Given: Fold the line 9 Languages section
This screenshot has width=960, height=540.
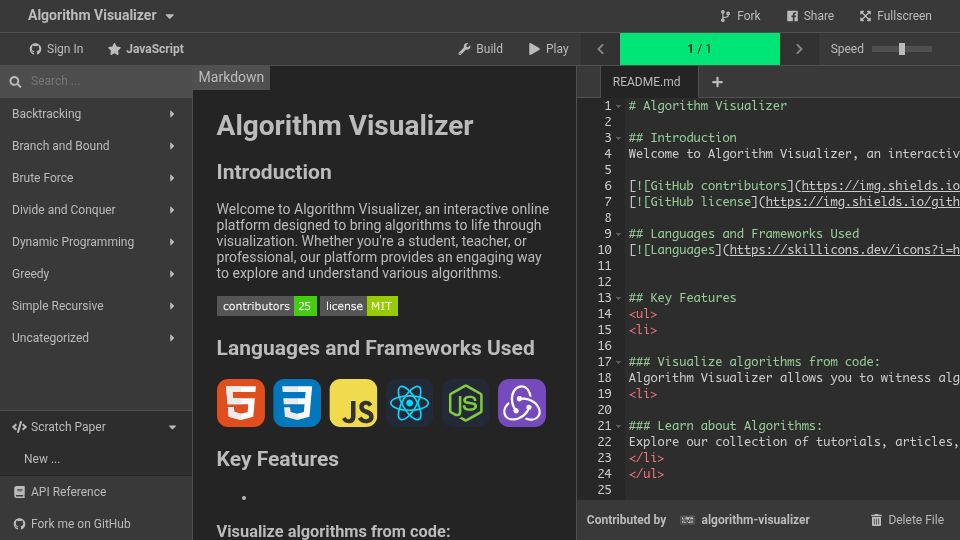Looking at the screenshot, I should point(618,234).
